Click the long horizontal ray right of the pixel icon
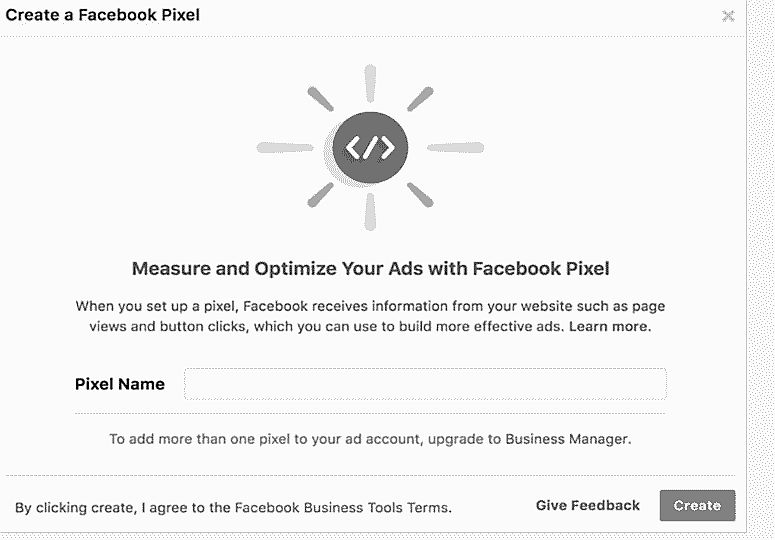 [455, 147]
